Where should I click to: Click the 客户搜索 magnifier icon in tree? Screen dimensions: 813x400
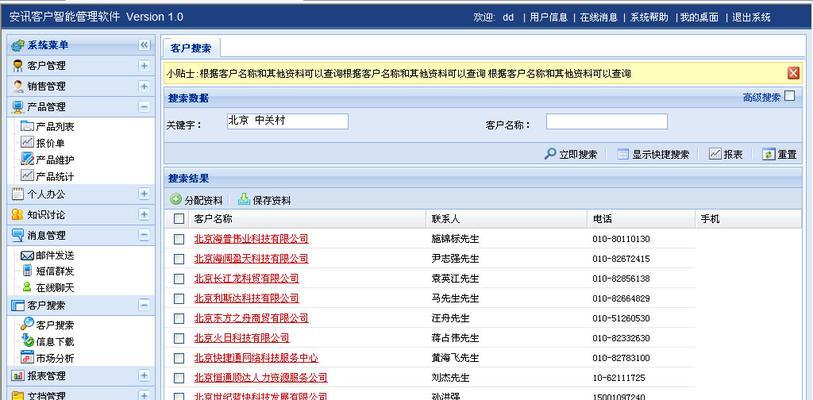coord(27,324)
